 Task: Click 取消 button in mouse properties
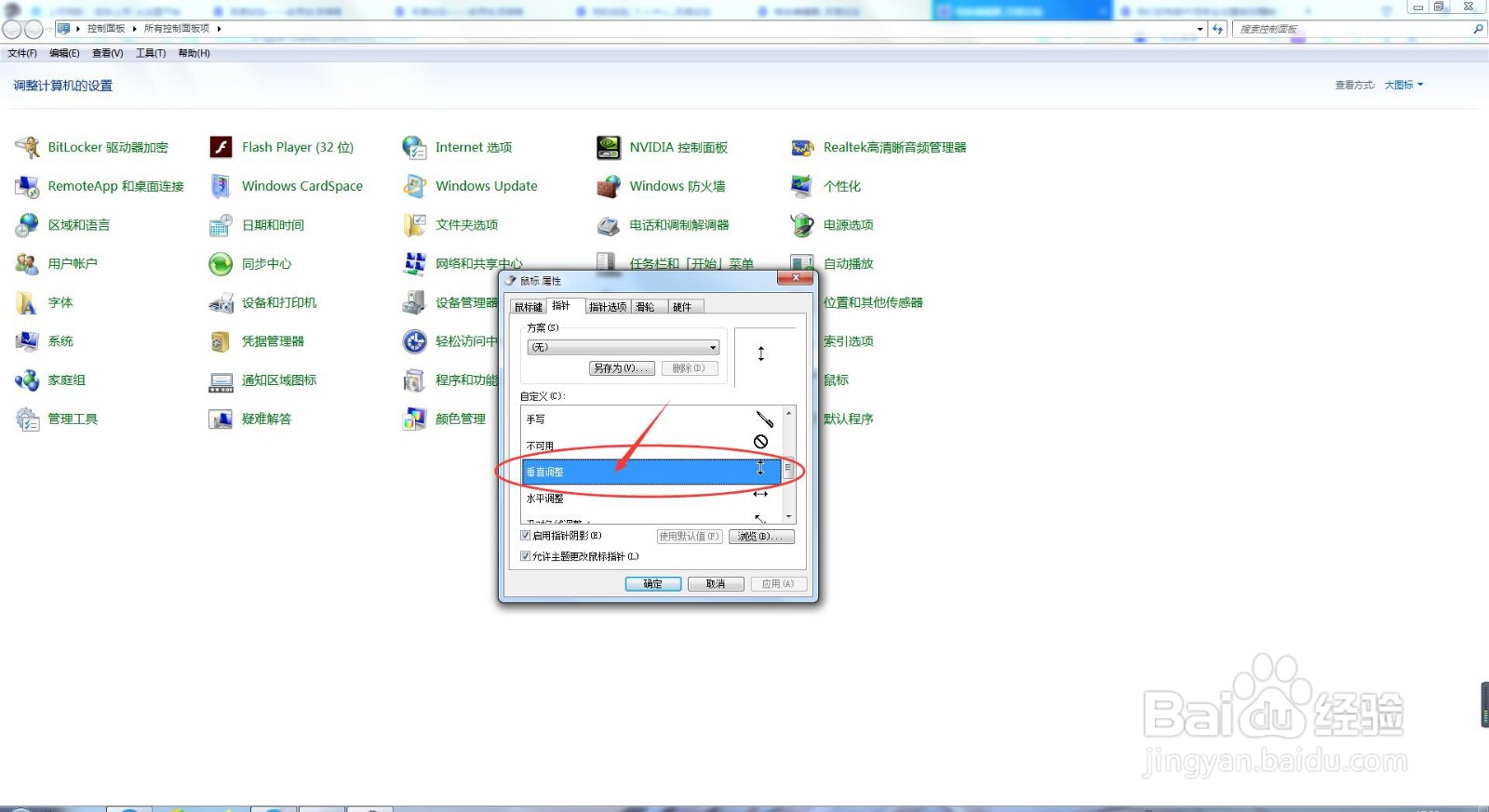point(716,584)
